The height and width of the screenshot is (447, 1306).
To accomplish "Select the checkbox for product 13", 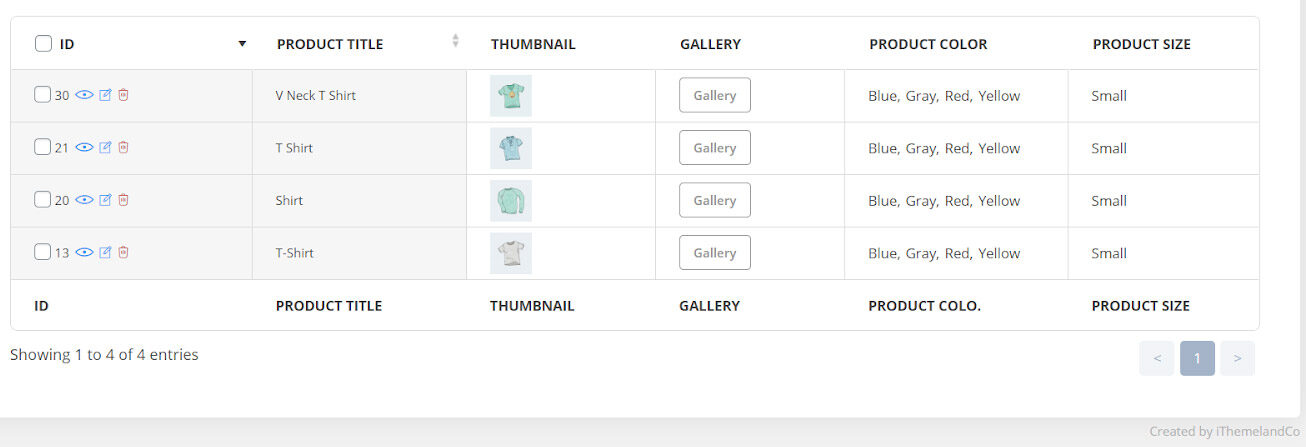I will [42, 252].
